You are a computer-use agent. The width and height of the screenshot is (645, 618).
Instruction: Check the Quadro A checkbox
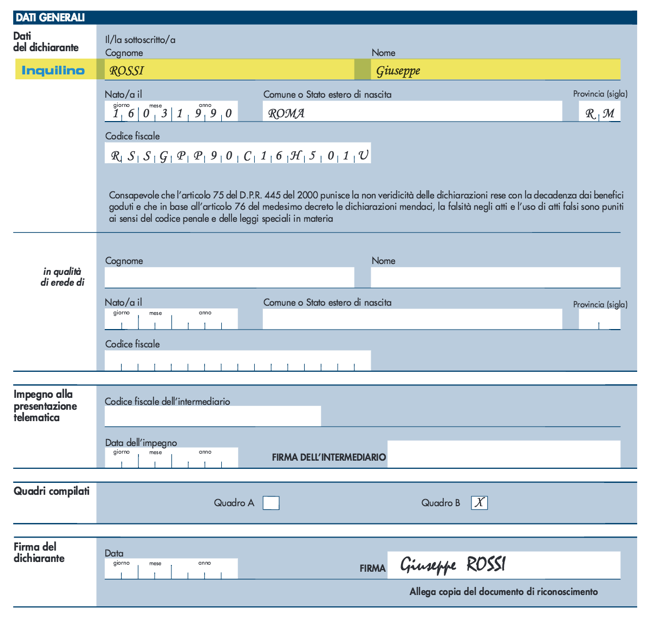point(270,503)
